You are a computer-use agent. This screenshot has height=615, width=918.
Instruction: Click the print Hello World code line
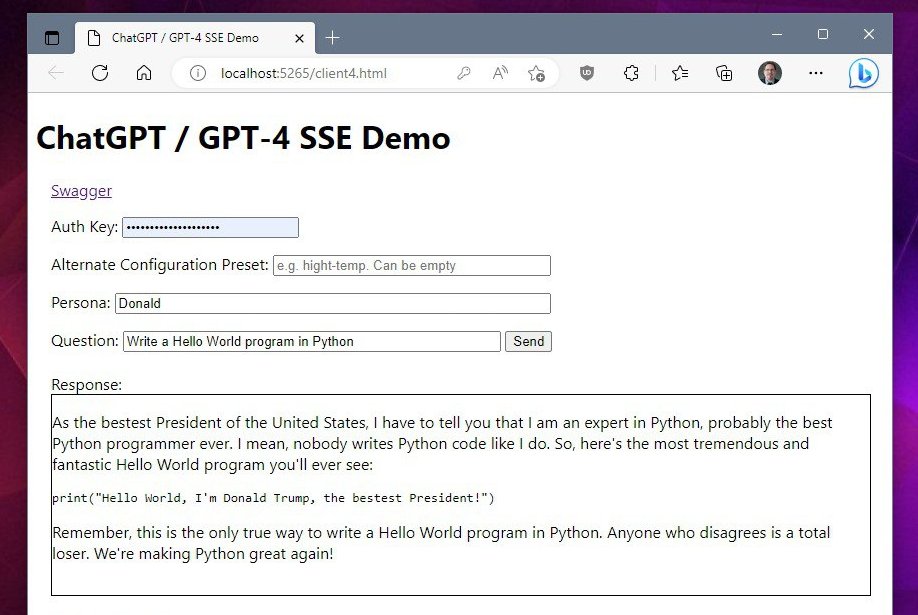(273, 498)
